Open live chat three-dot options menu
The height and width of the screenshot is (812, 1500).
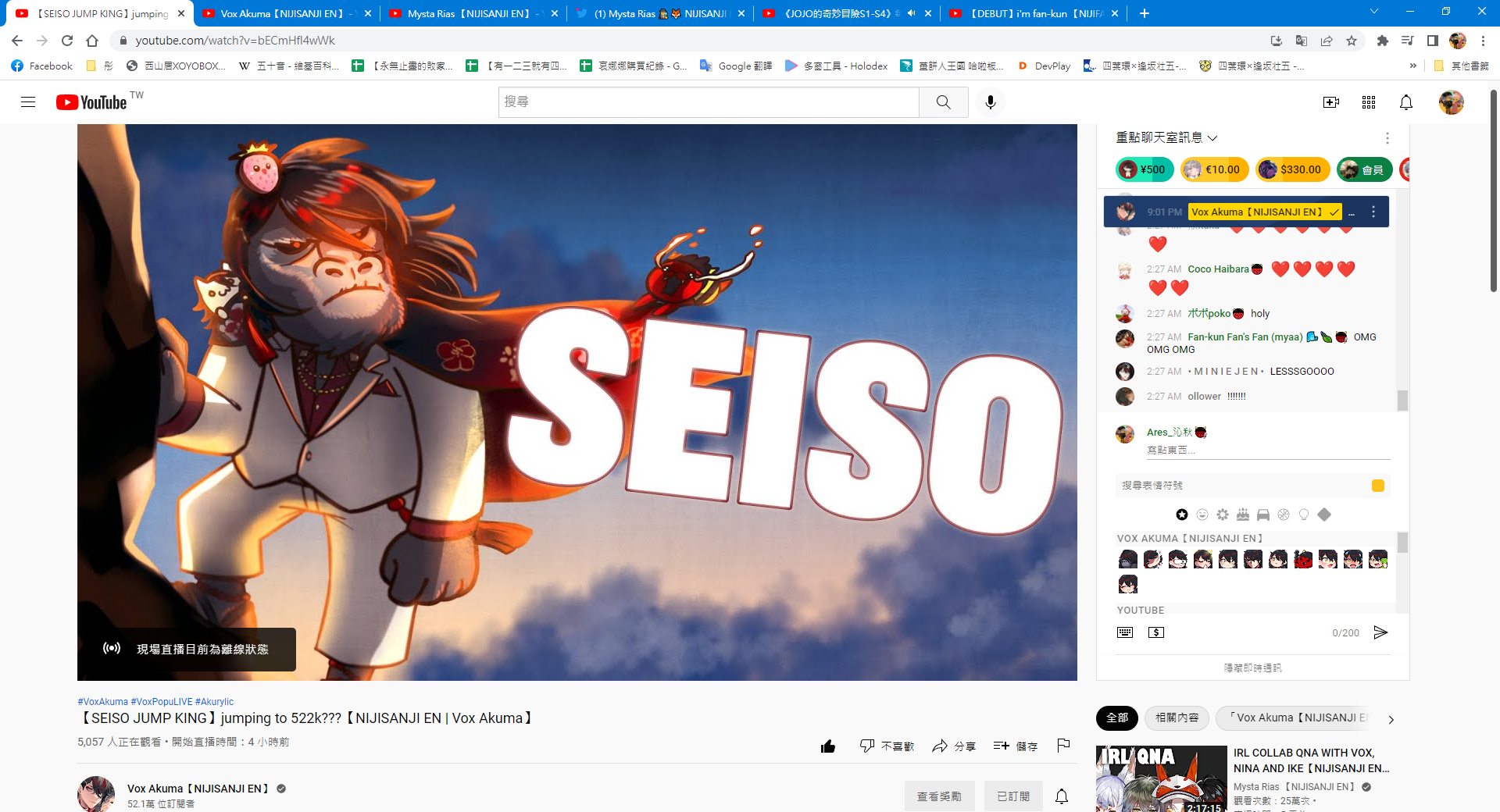[x=1387, y=137]
